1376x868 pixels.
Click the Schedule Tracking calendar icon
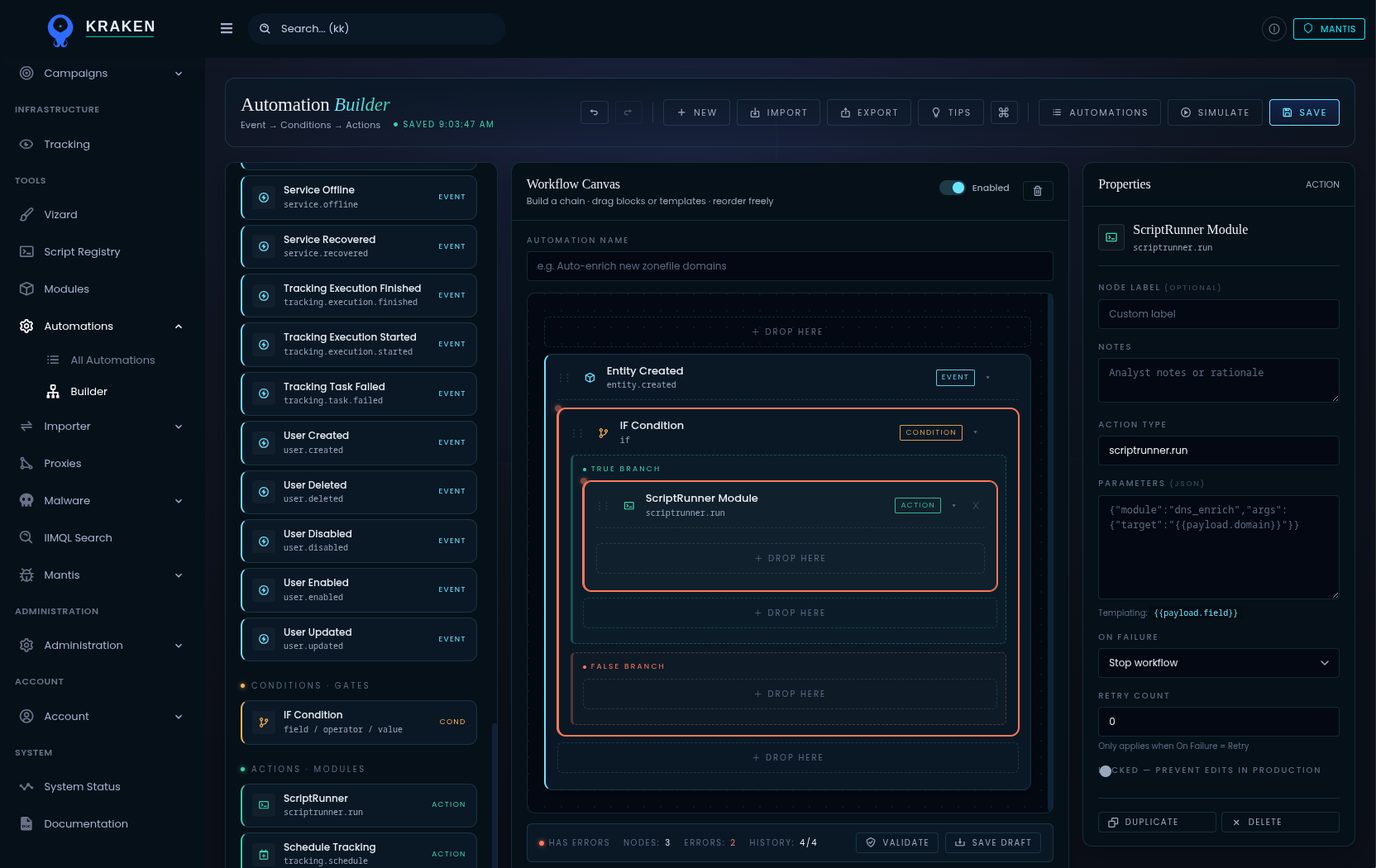coord(264,855)
